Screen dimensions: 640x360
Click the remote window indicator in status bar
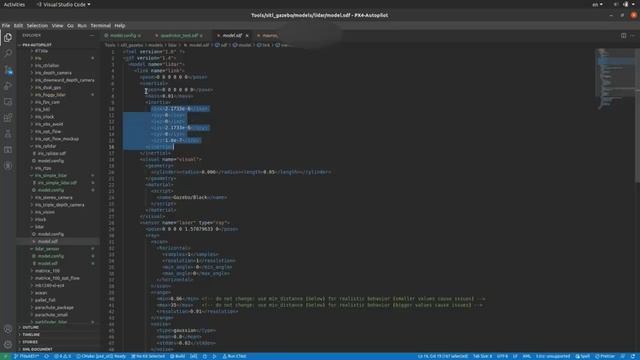(x=5, y=356)
